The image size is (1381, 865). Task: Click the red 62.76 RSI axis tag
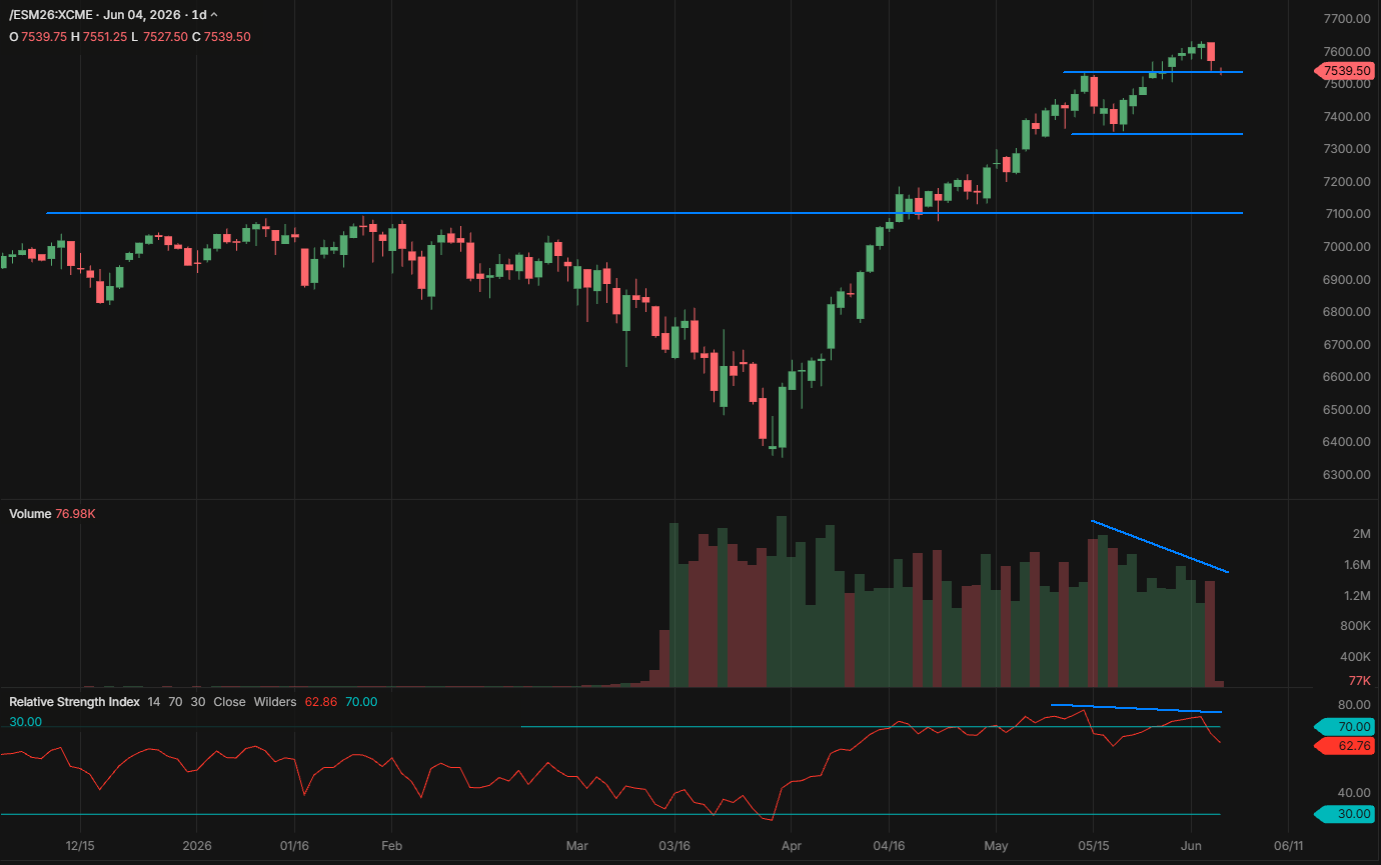[x=1345, y=746]
